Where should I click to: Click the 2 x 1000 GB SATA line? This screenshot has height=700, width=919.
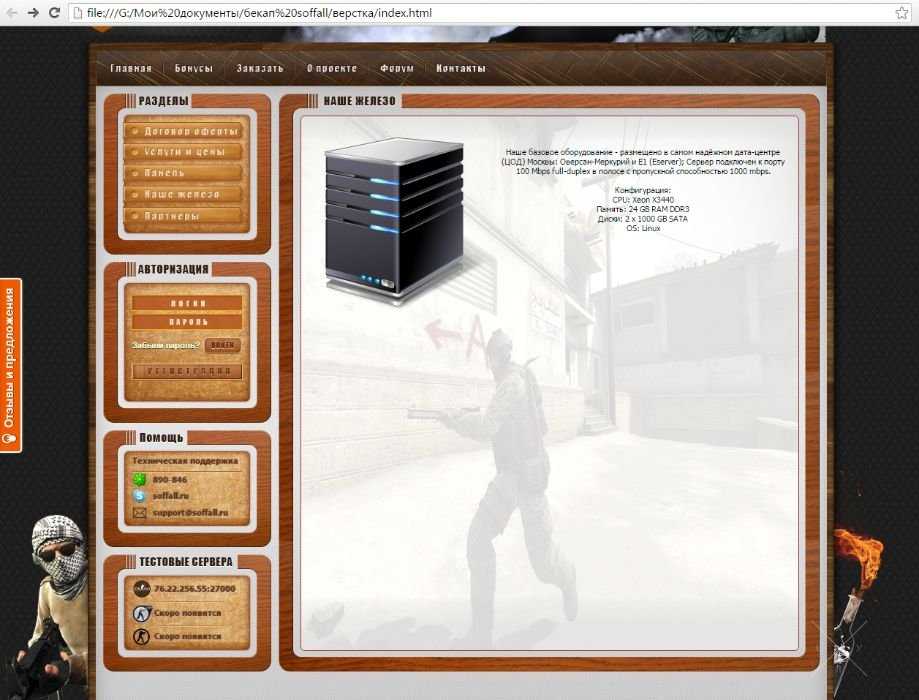coord(642,218)
